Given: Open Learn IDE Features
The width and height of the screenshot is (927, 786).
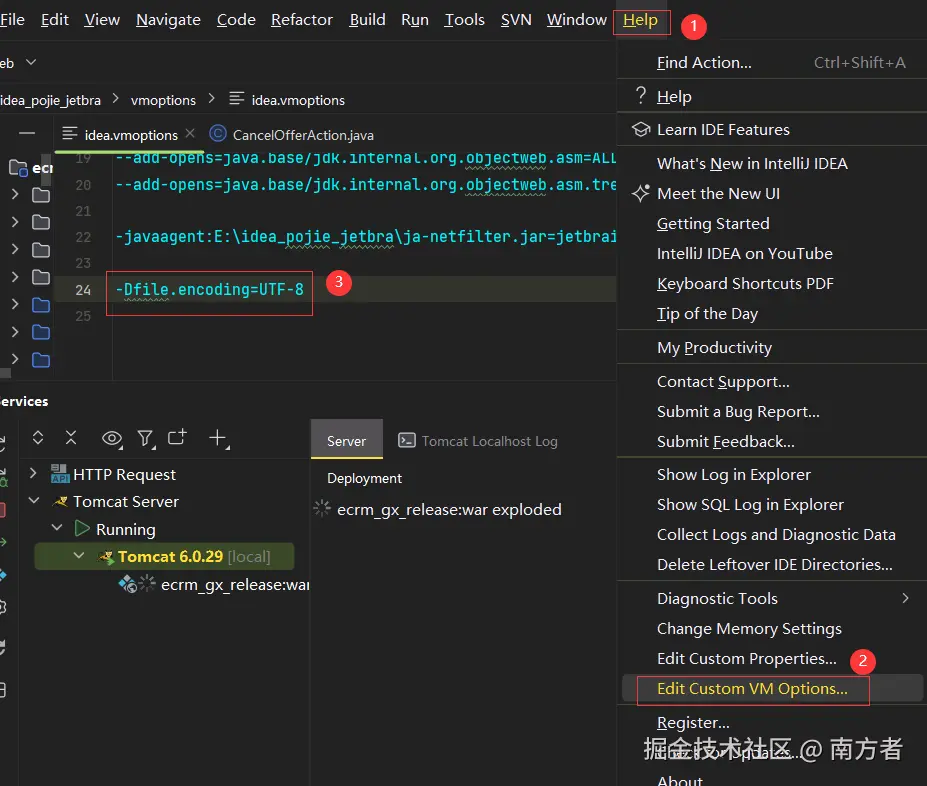Looking at the screenshot, I should (772, 129).
